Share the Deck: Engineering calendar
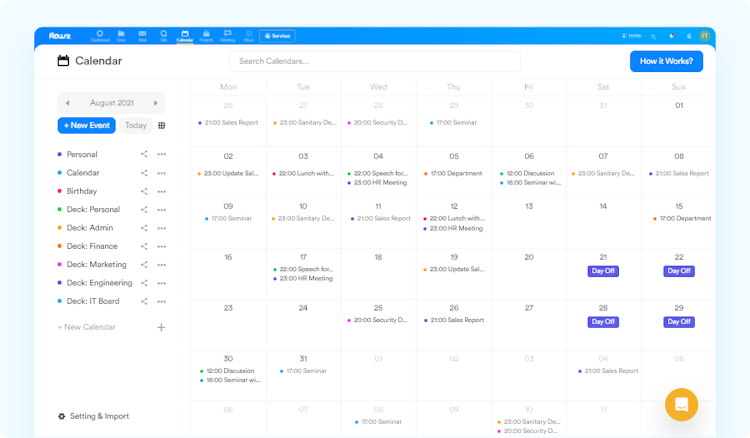Image resolution: width=750 pixels, height=438 pixels. click(144, 283)
